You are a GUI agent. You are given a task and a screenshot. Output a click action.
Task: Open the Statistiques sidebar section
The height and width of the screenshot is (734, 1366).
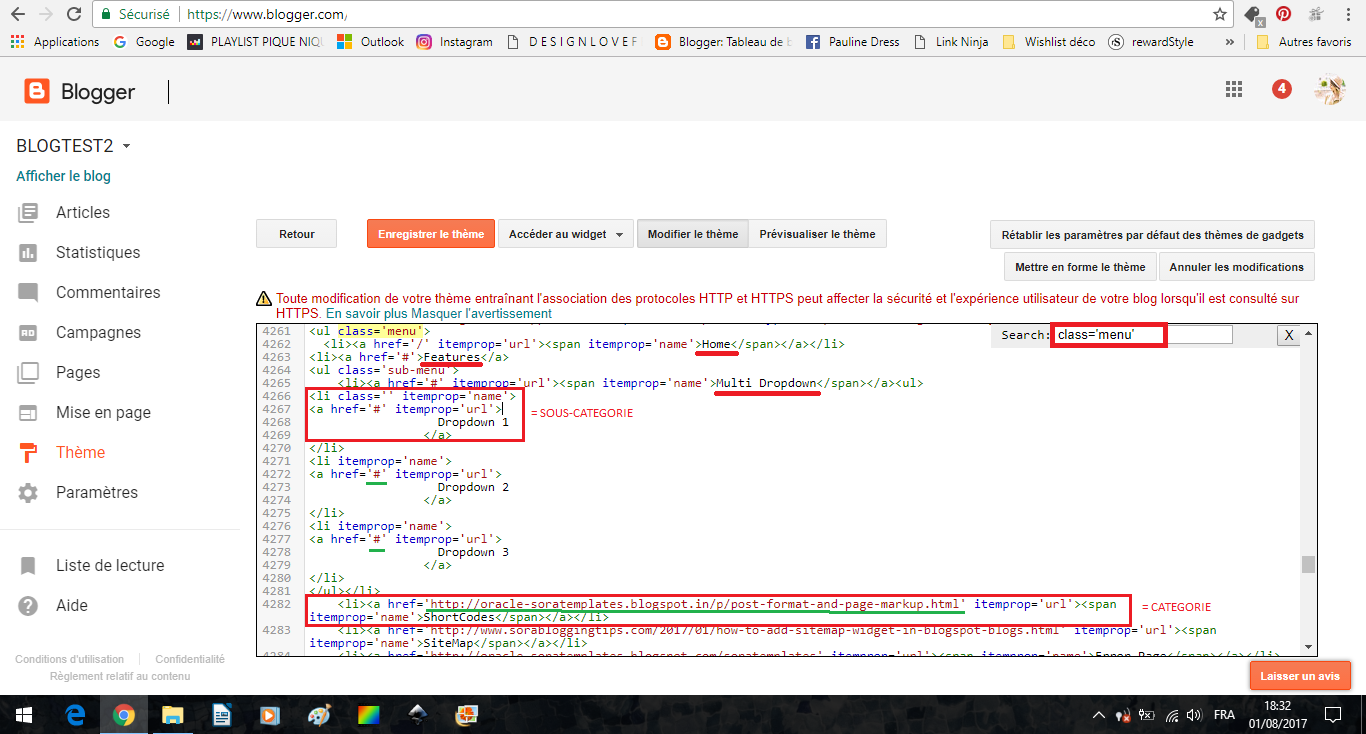97,252
